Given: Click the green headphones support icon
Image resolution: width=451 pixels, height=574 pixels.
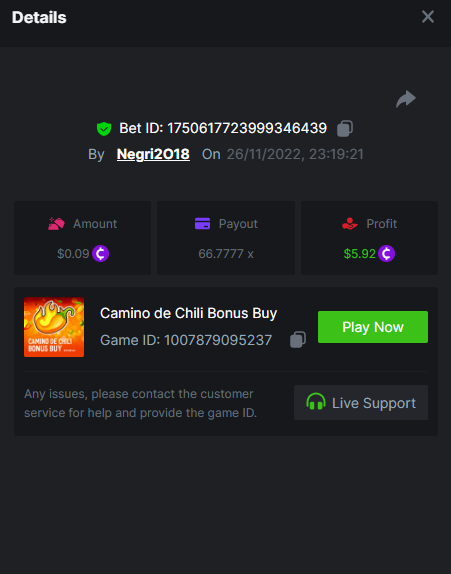Looking at the screenshot, I should tap(316, 402).
